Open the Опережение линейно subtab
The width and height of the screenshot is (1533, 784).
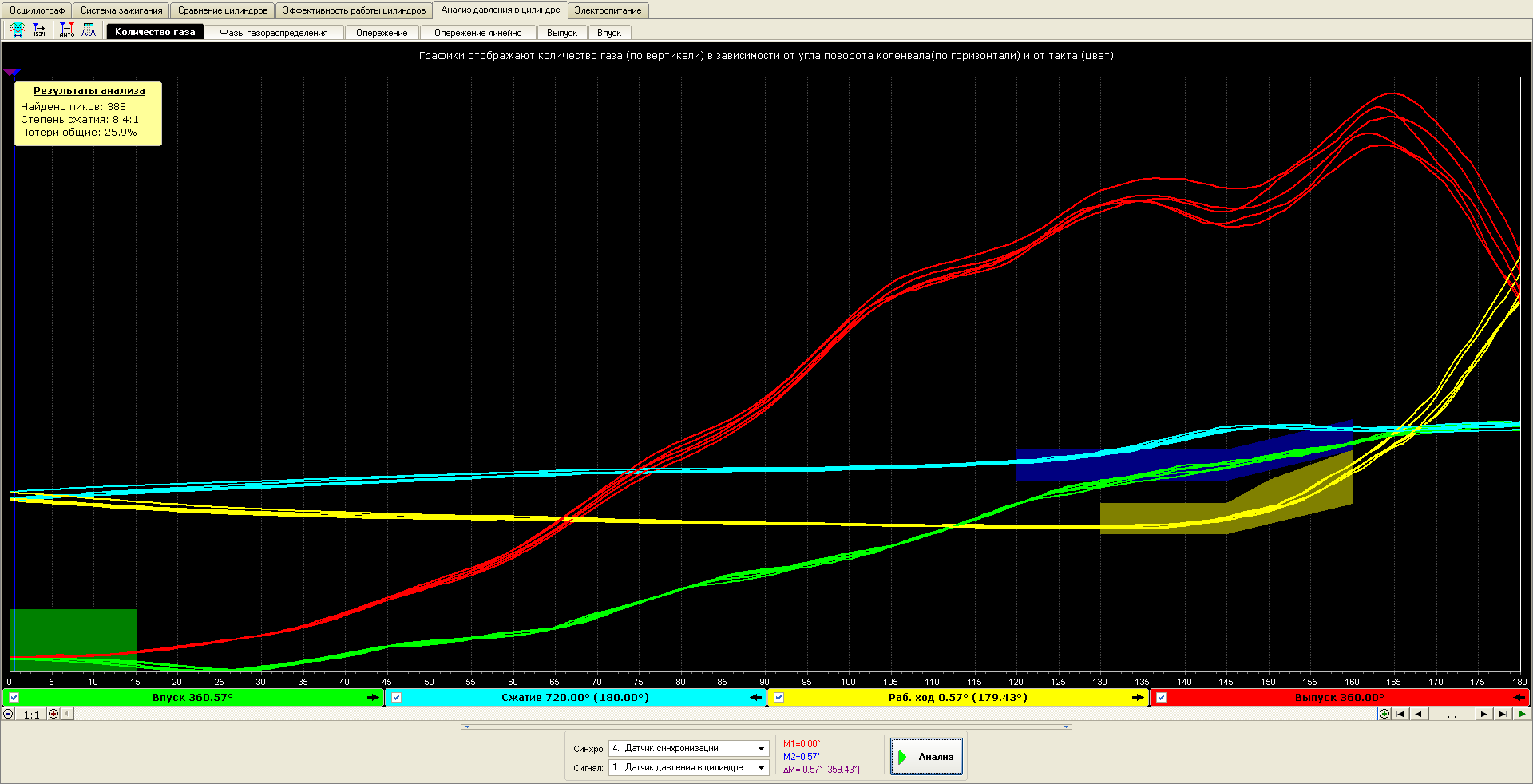click(478, 33)
